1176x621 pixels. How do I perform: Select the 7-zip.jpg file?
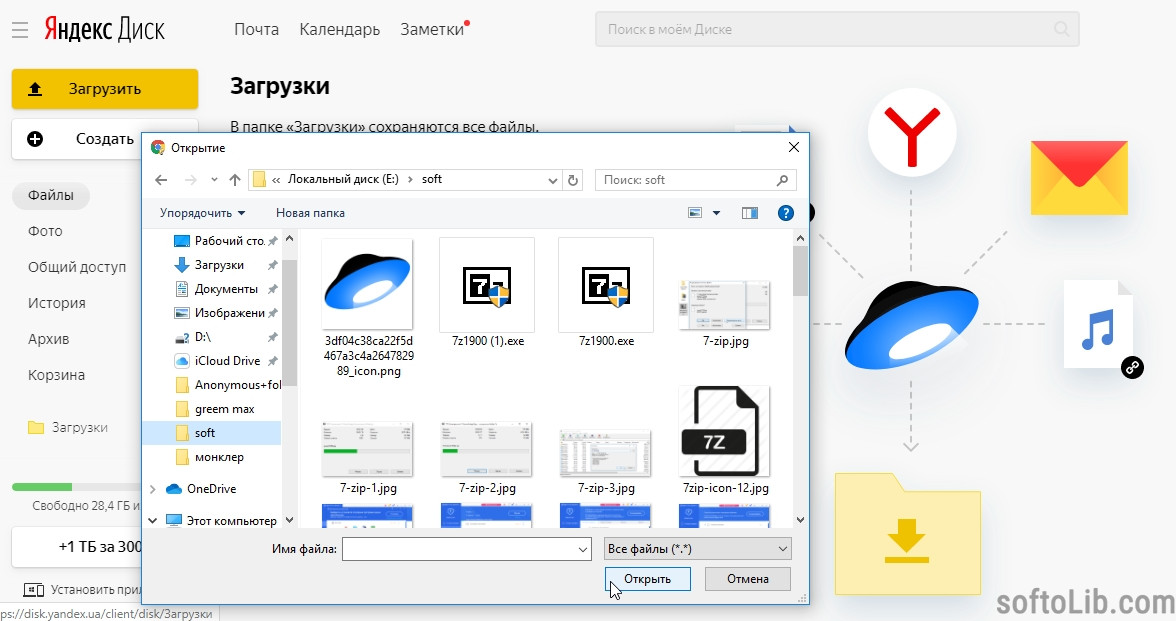pyautogui.click(x=725, y=313)
